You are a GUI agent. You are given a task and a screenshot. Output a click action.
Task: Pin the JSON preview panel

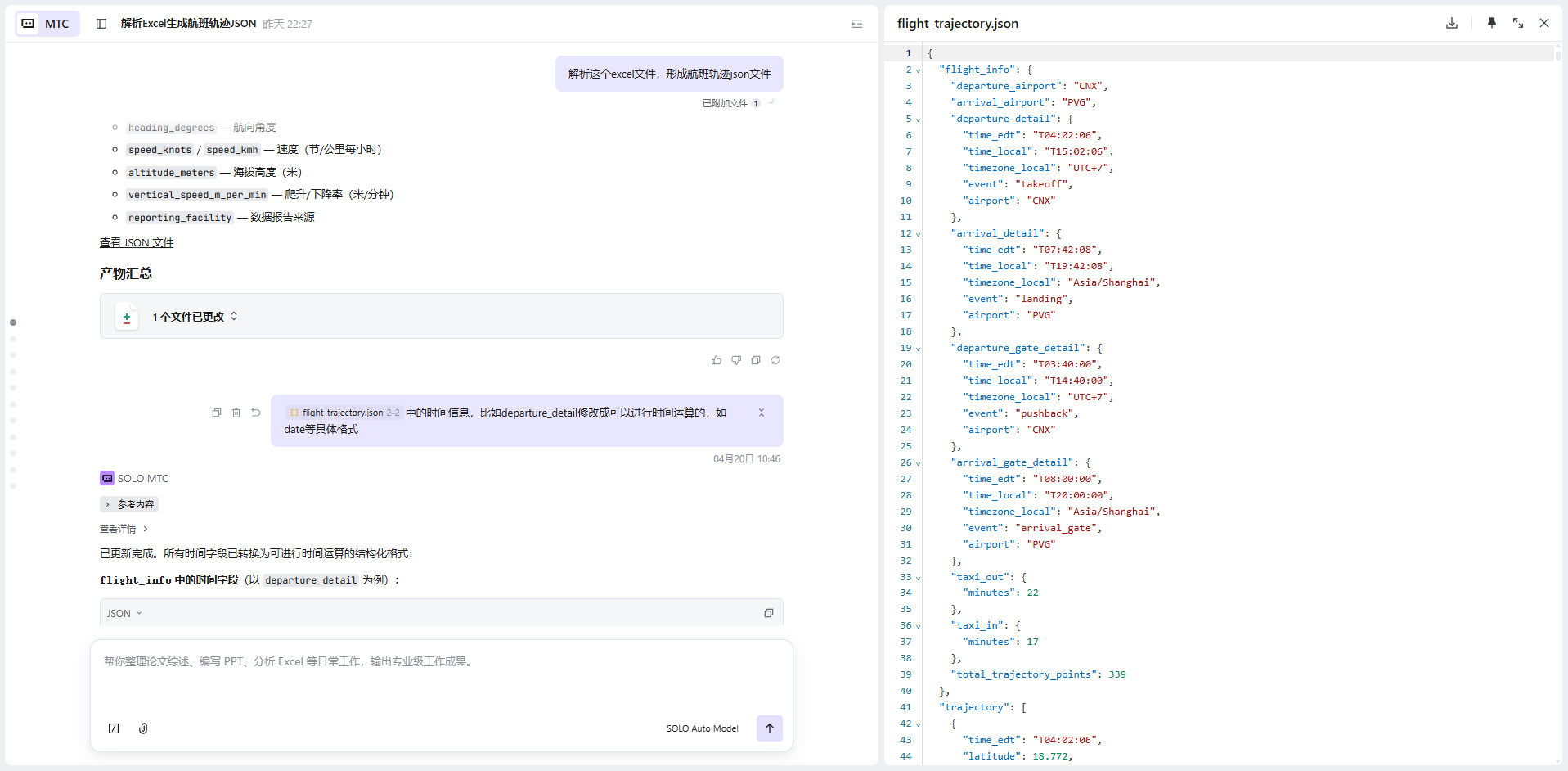pos(1492,23)
